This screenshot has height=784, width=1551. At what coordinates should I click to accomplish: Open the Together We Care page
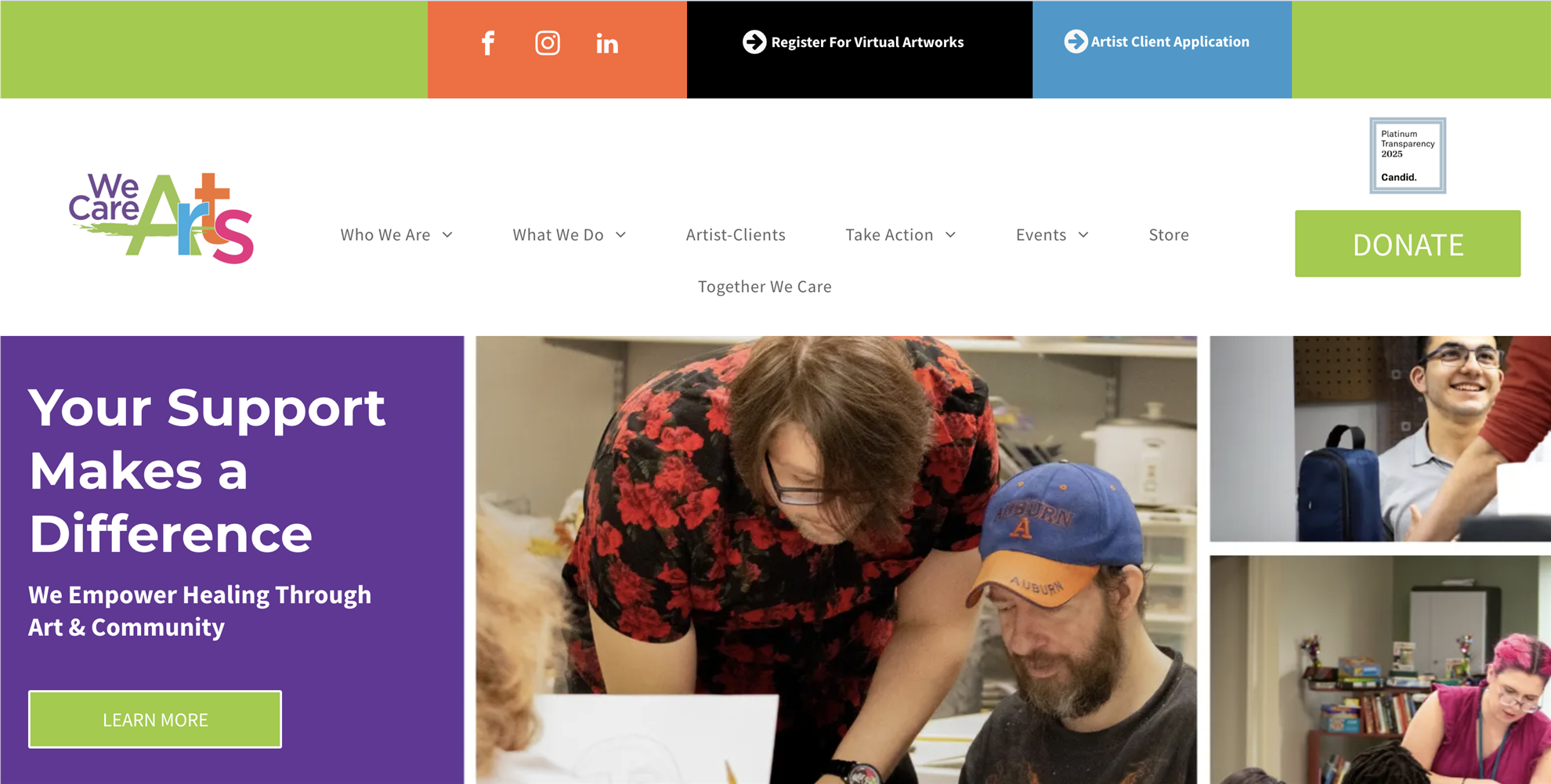click(765, 287)
